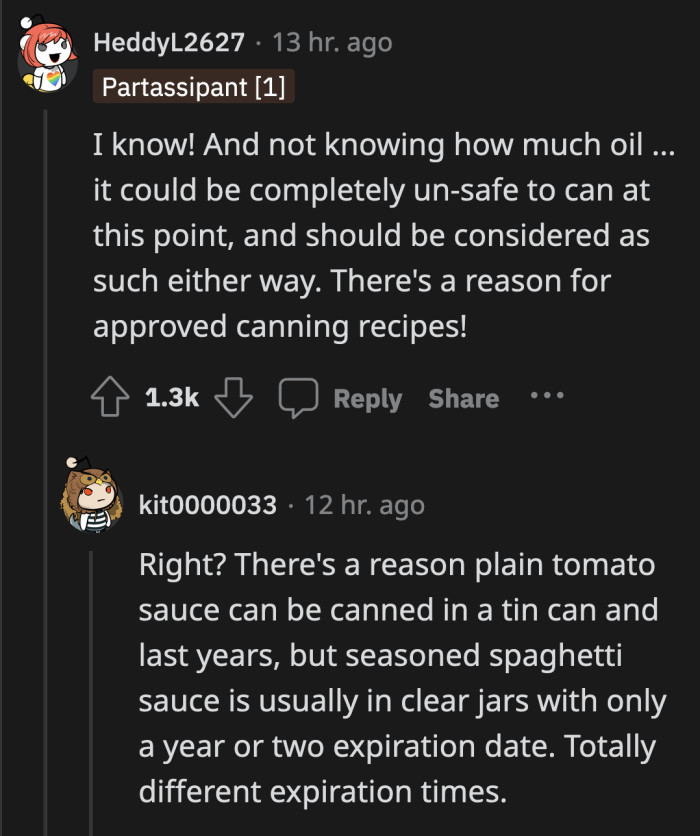Open the comment overflow menu (three dots)
700x836 pixels.
pos(547,397)
